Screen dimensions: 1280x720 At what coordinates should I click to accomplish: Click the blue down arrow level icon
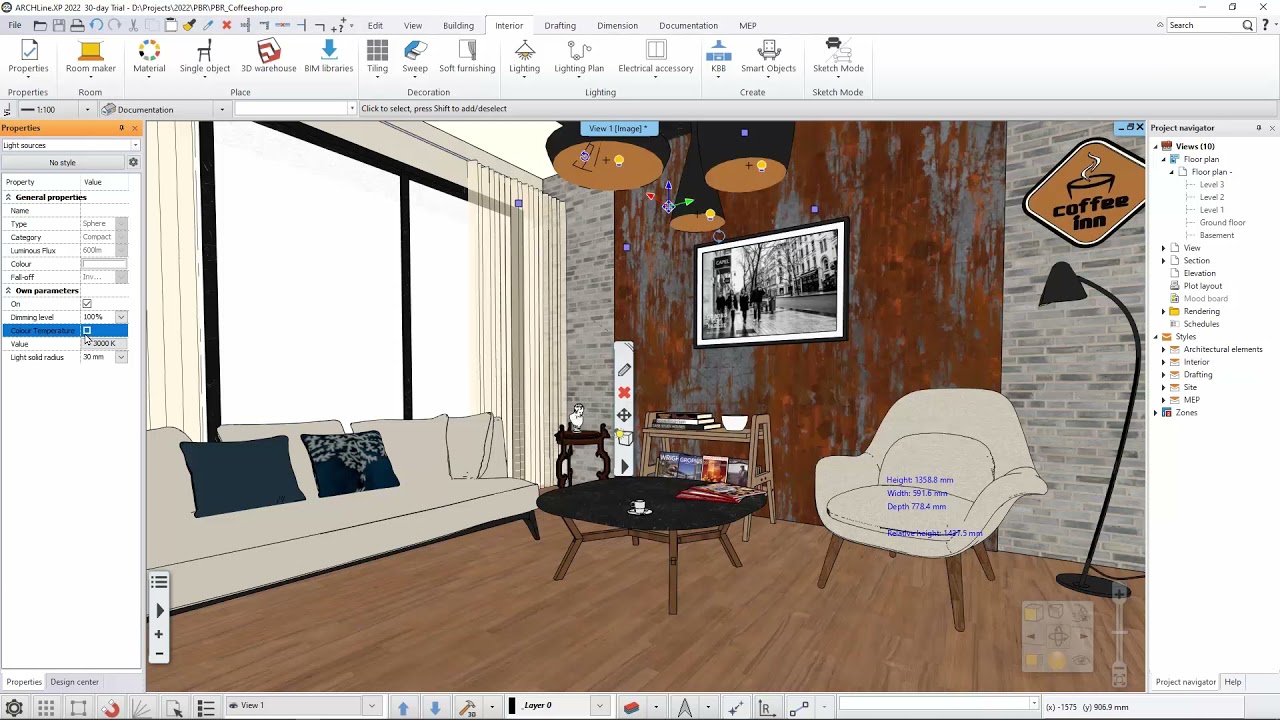(435, 708)
